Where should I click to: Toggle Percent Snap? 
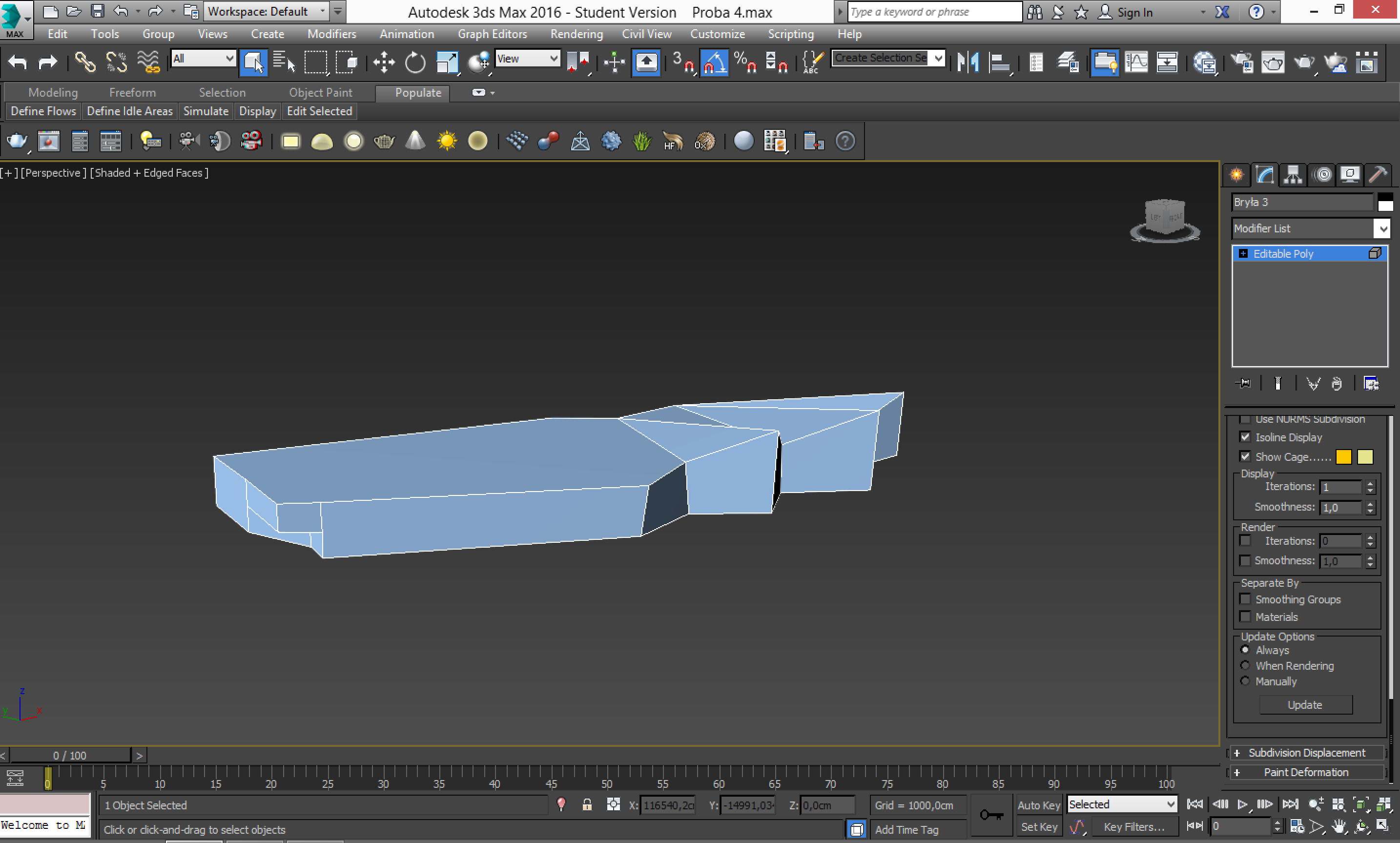click(x=745, y=62)
